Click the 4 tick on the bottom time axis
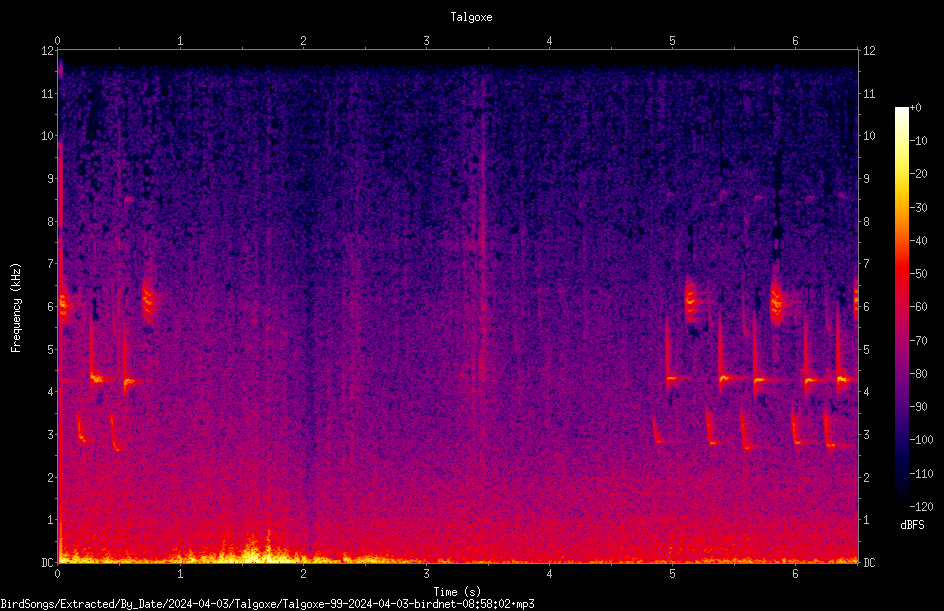 [x=549, y=574]
